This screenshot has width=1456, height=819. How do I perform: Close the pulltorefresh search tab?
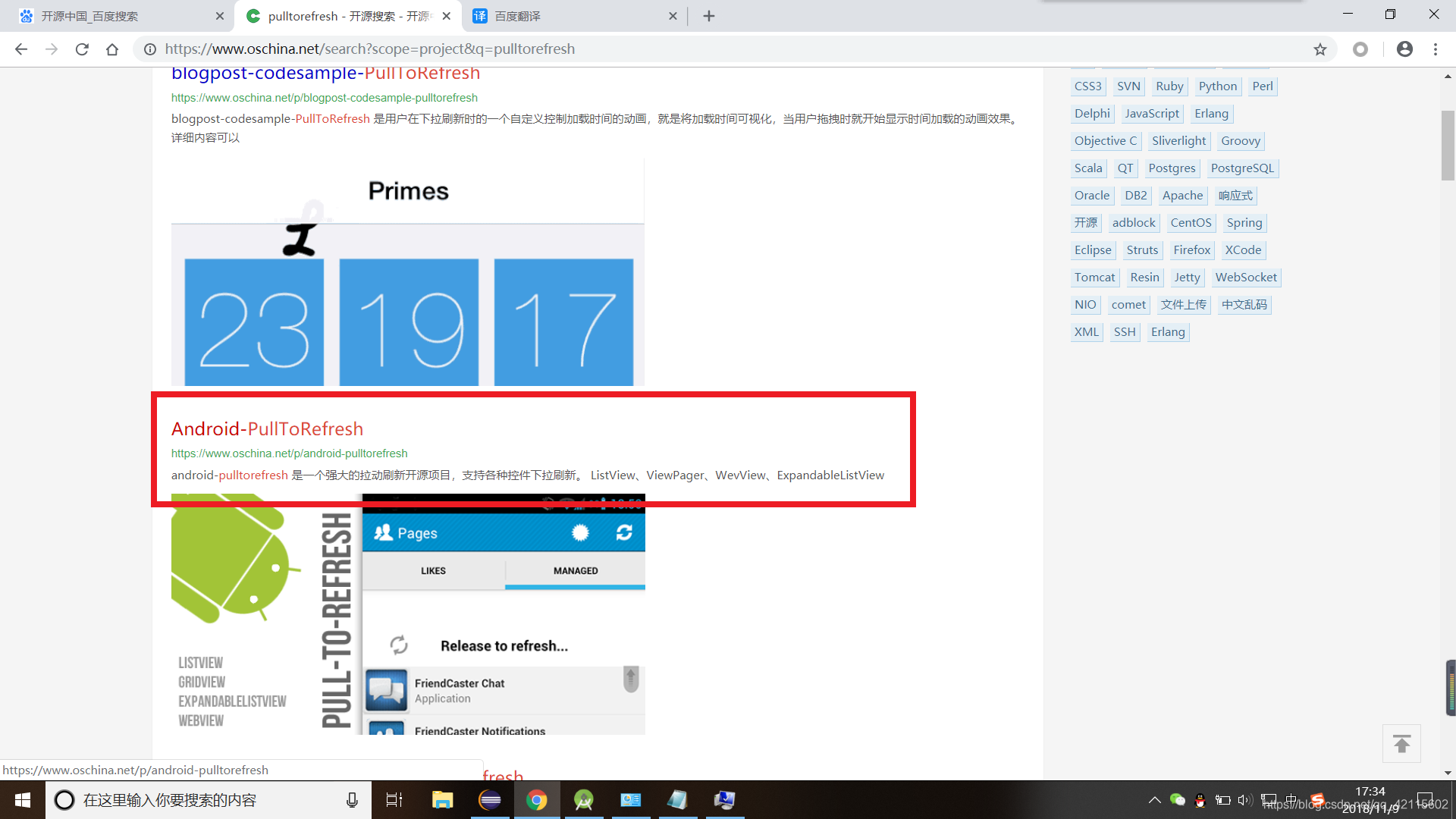(x=447, y=16)
